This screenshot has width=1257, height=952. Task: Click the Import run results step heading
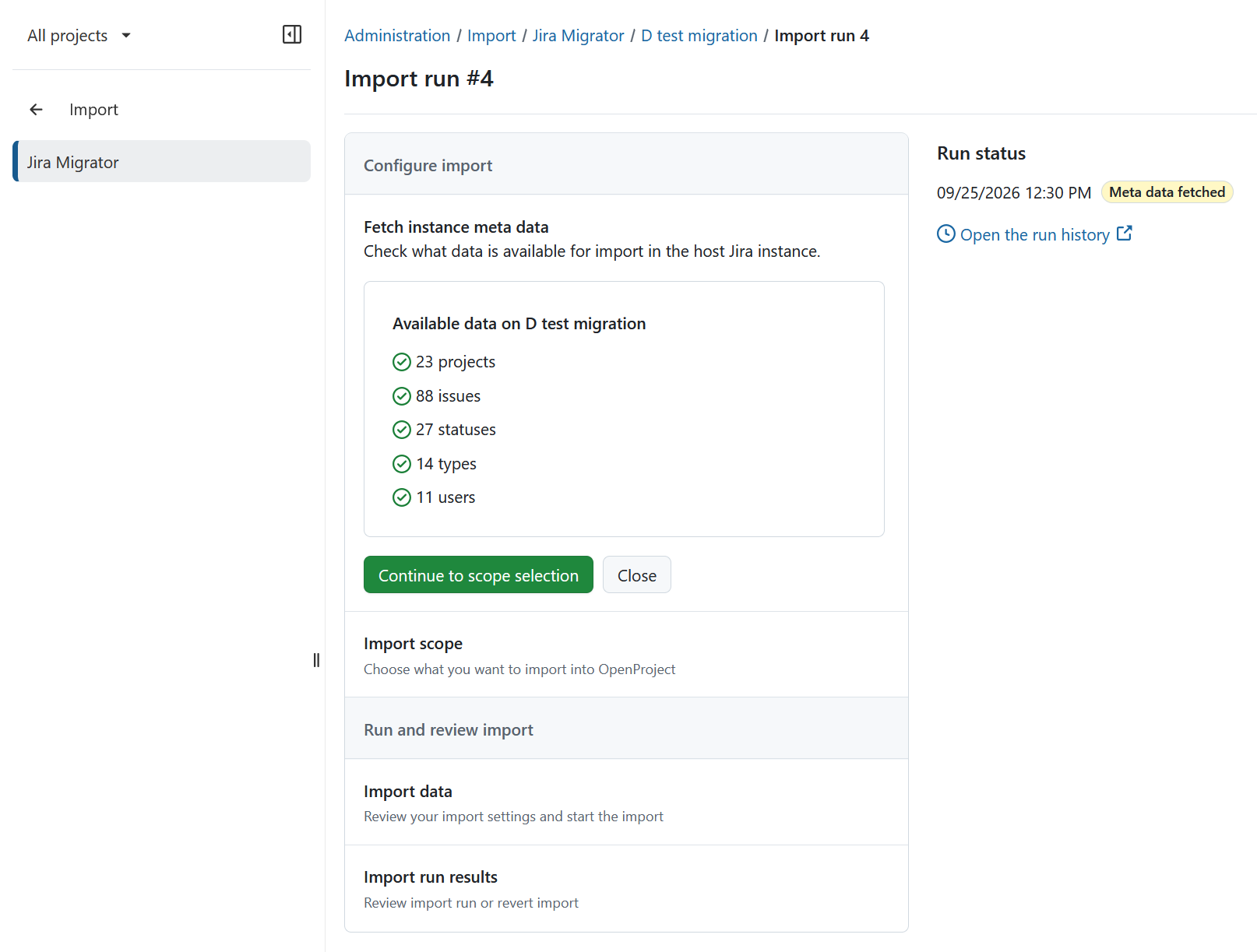pos(430,877)
